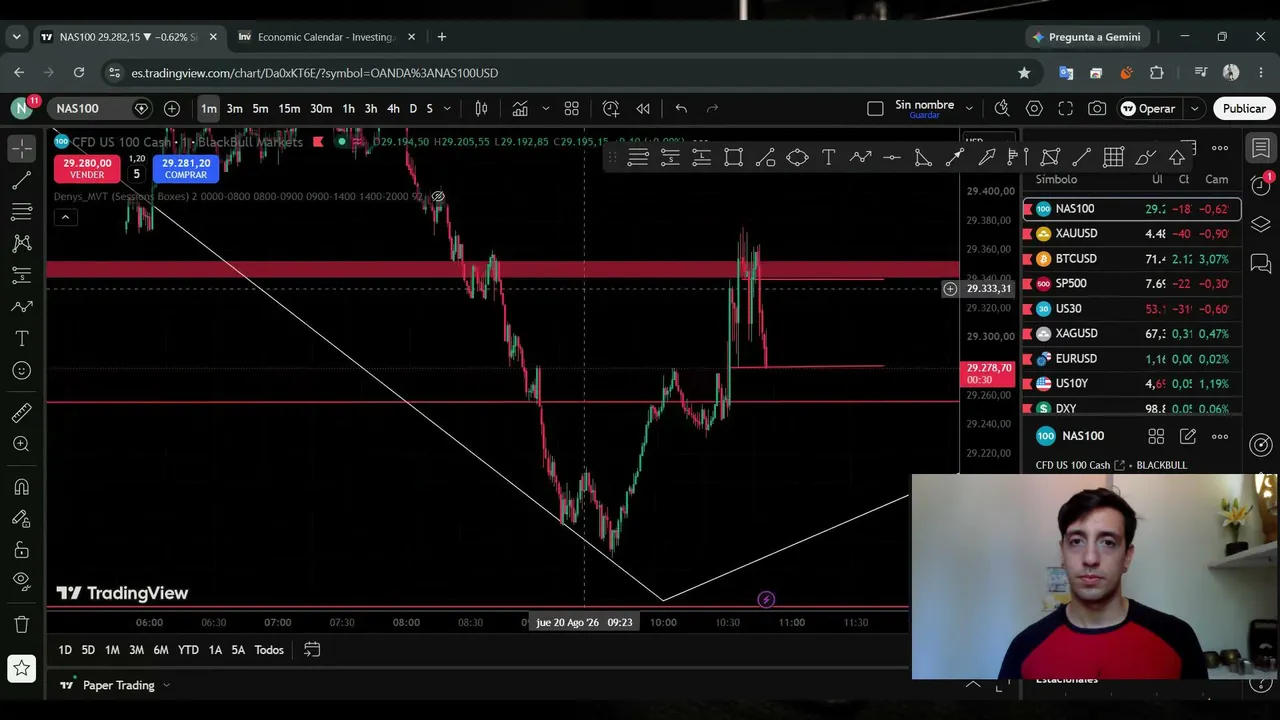Open the alerts panel clock icon
Viewport: 1280px width, 720px height.
[1261, 187]
